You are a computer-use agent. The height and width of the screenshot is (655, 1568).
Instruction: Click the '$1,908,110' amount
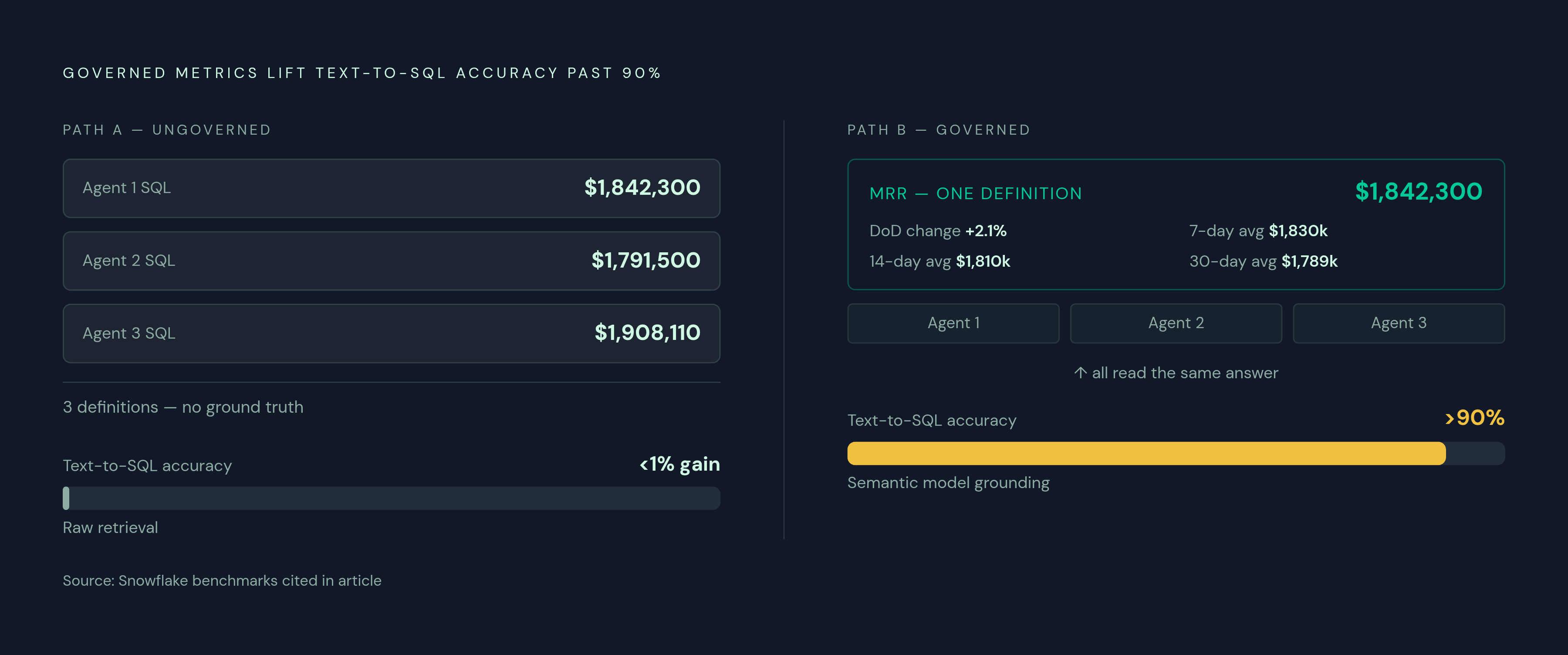point(647,333)
